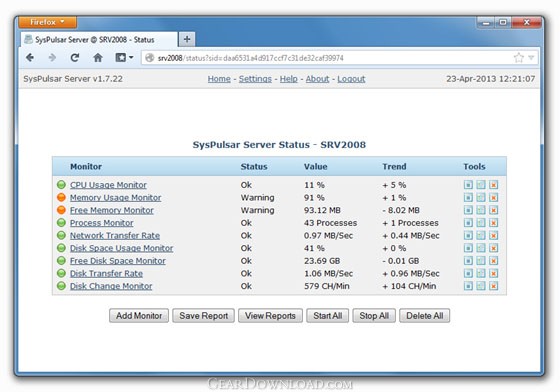Open the Help link in the page header
This screenshot has height=392, width=560.
(x=289, y=79)
